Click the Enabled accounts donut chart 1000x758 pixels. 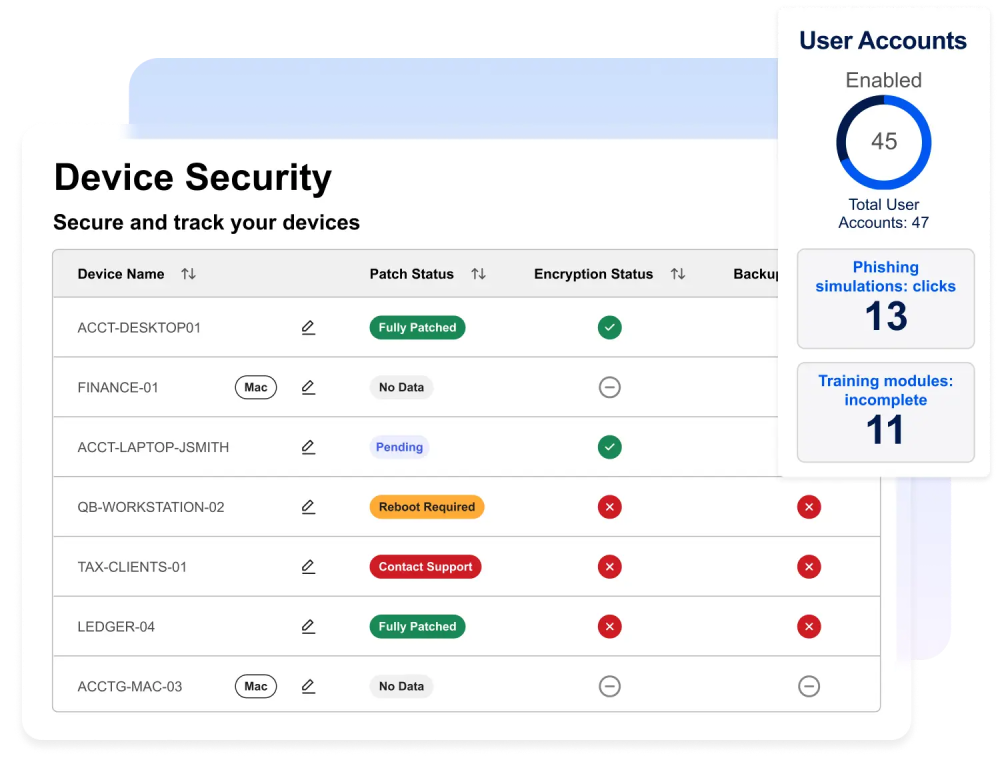point(884,142)
